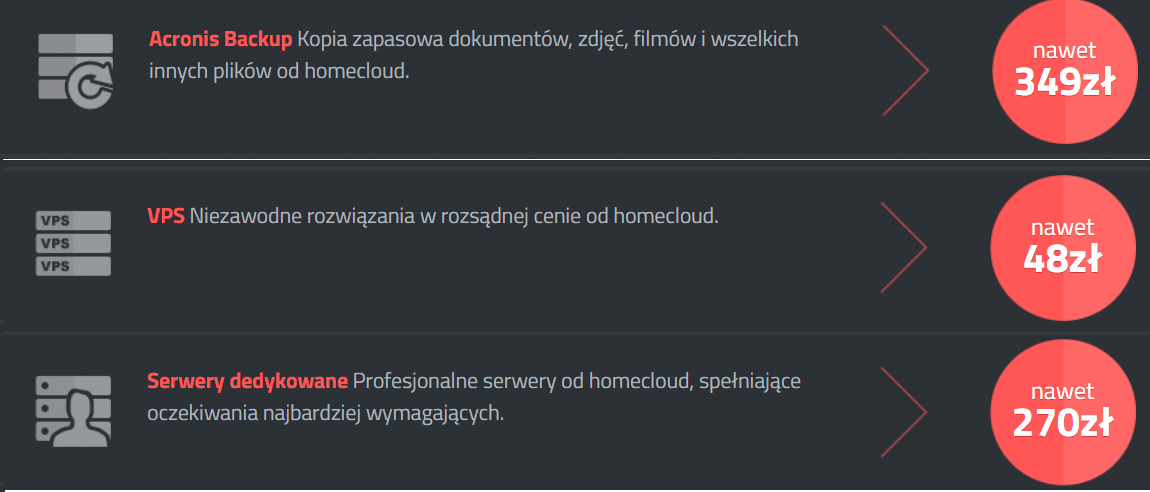Open the VPS heading link
The height and width of the screenshot is (492, 1150).
(166, 216)
